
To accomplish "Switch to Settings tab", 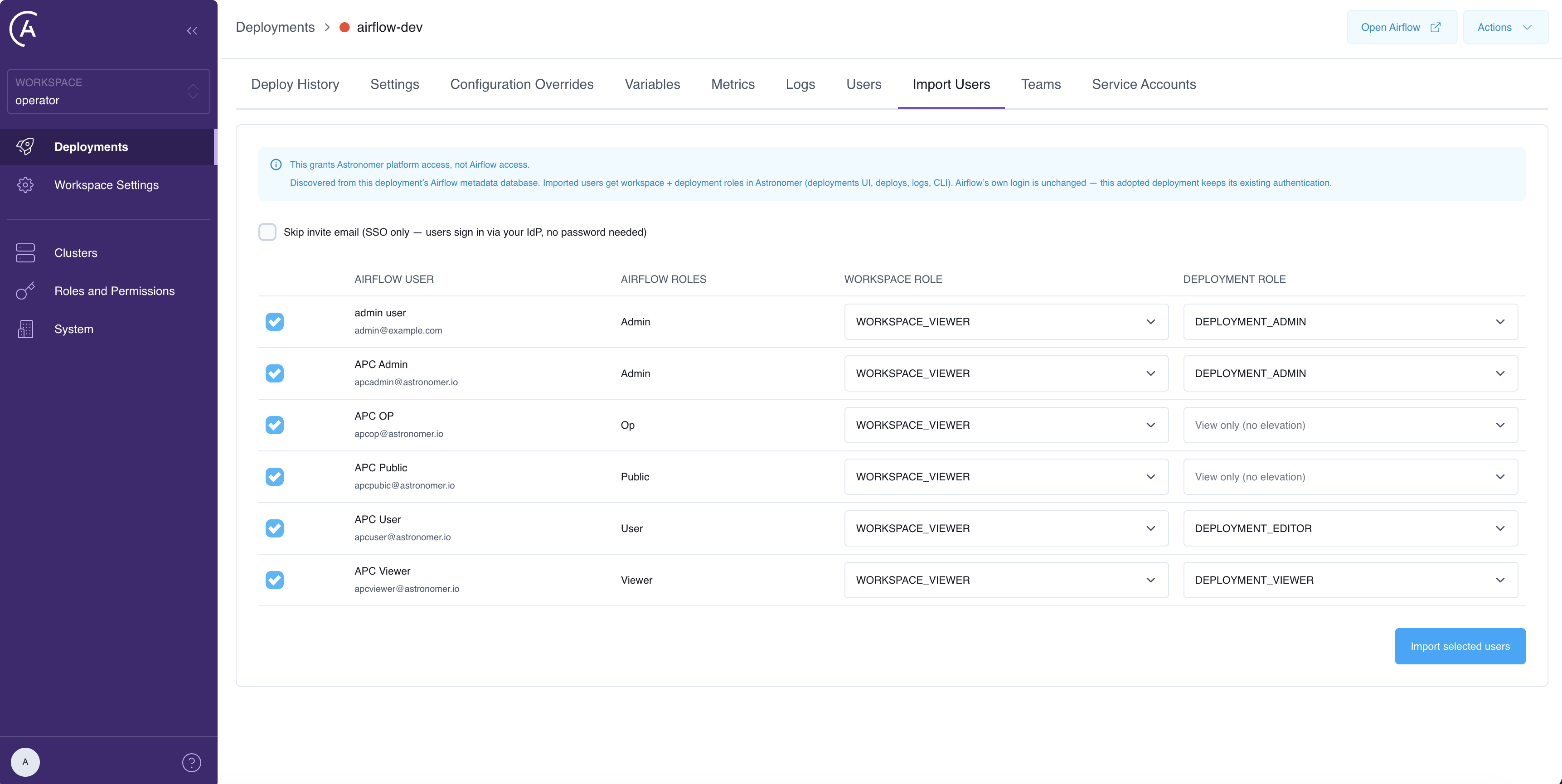I will coord(395,84).
